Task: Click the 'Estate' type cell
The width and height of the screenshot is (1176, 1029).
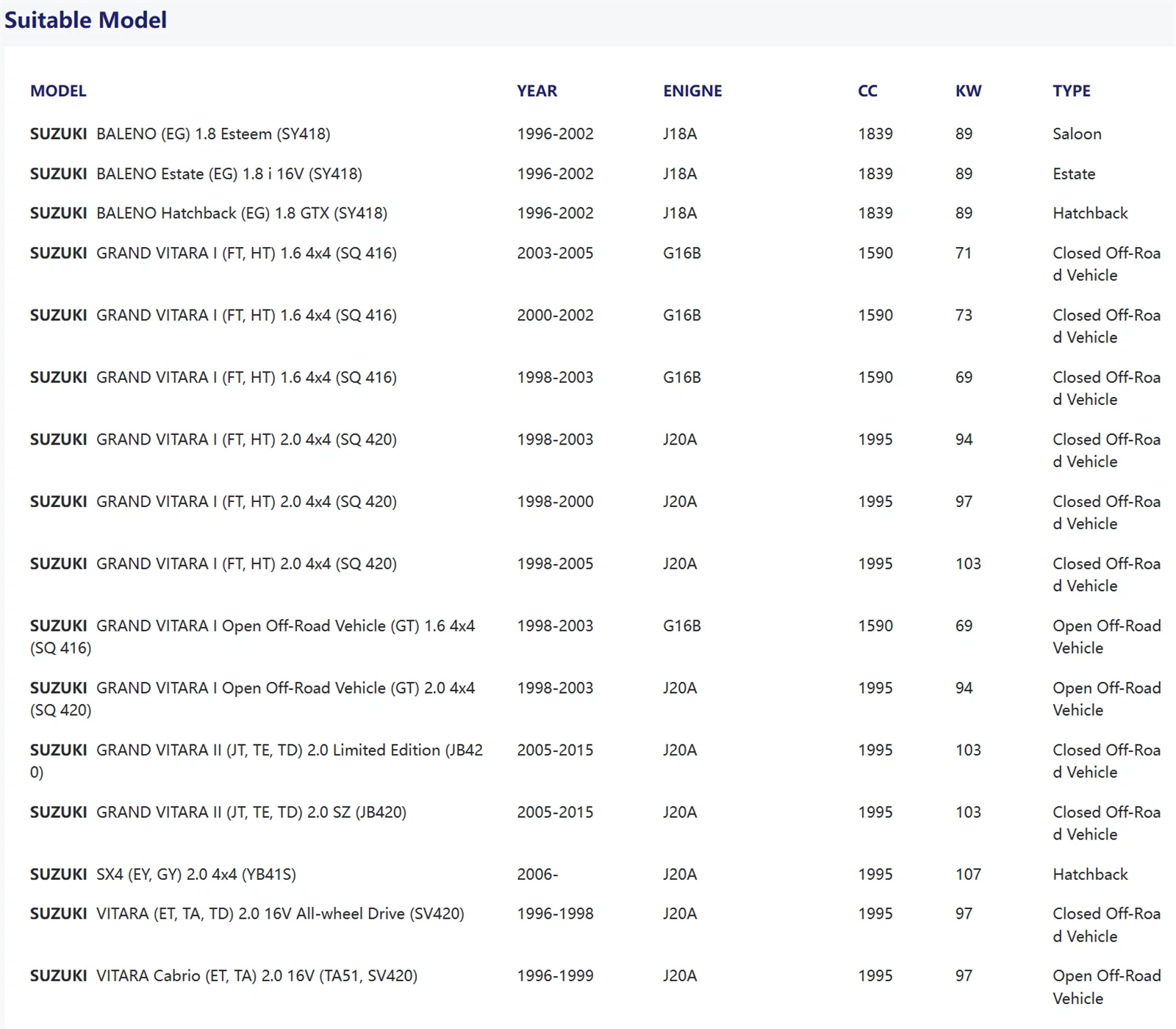Action: click(1074, 173)
